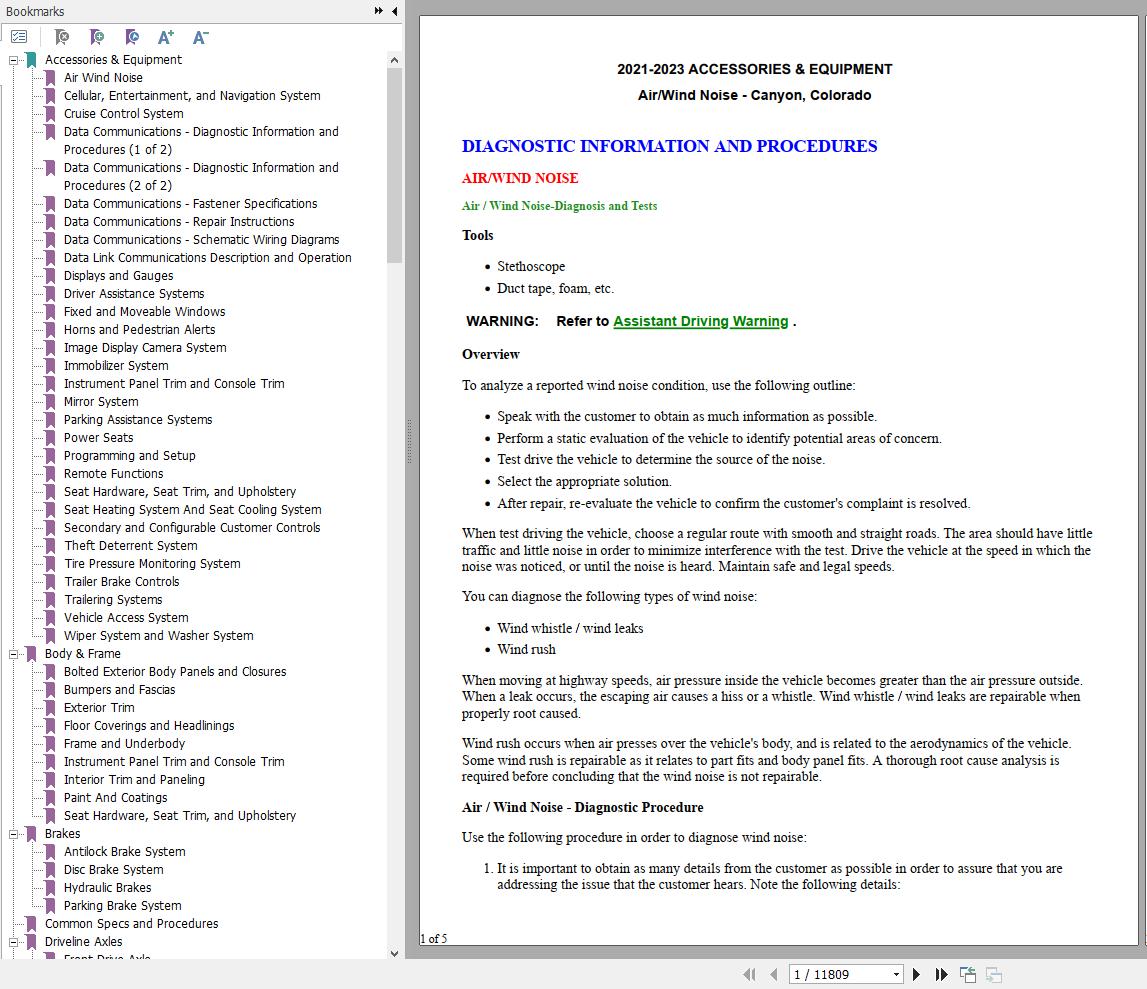Open Cellular, Entertainment, and Navigation System bookmark
This screenshot has width=1147, height=989.
click(x=192, y=96)
